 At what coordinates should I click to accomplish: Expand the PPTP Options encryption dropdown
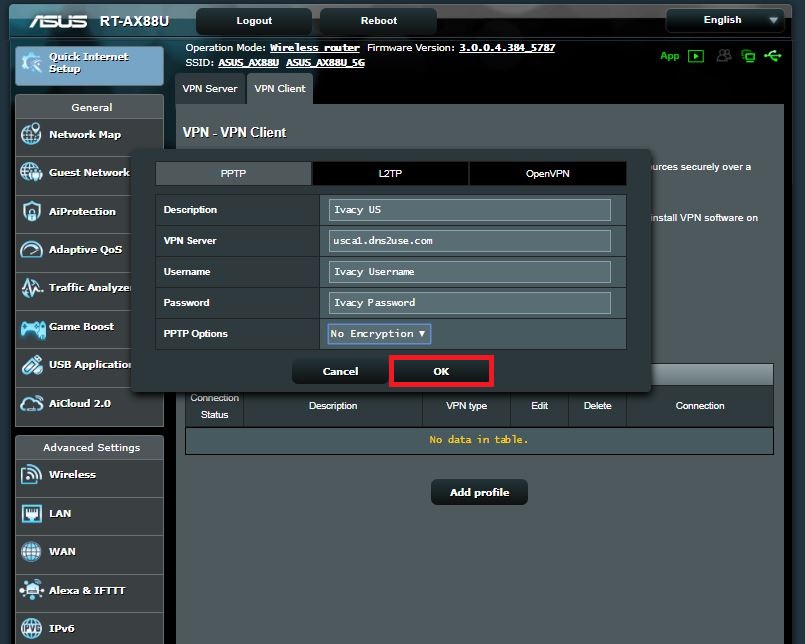(377, 333)
